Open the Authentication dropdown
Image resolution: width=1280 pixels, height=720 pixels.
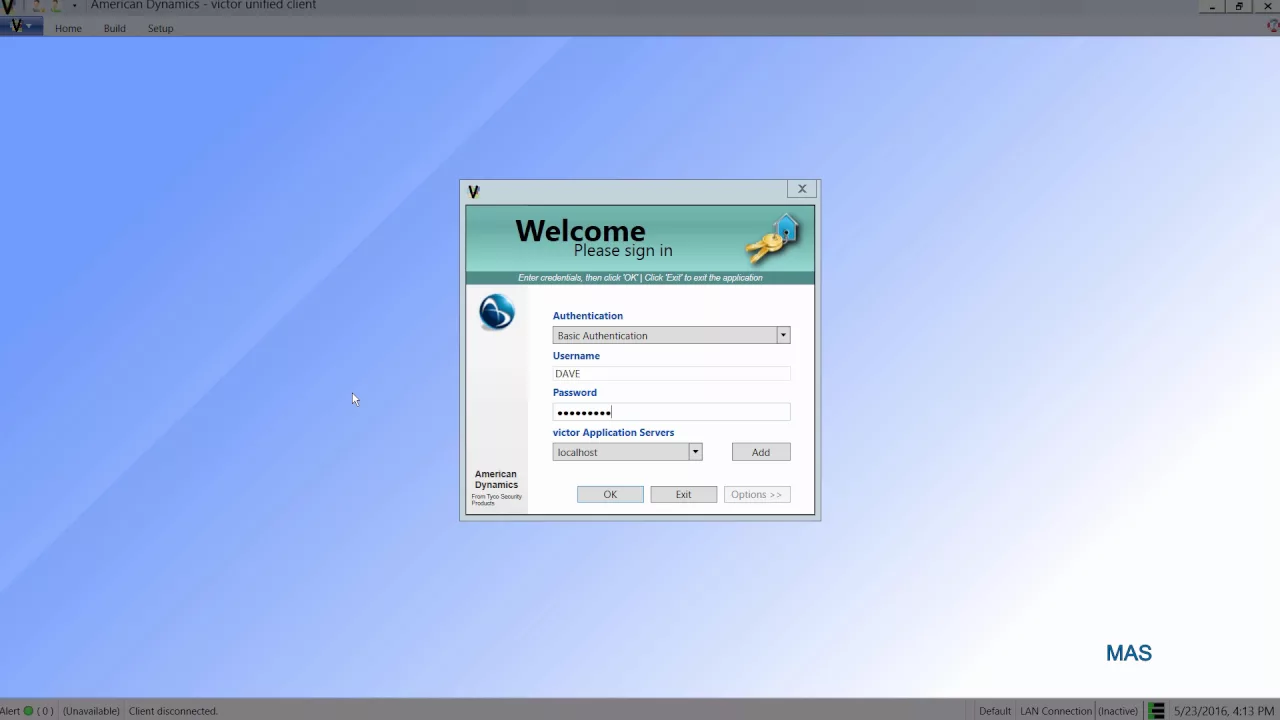point(671,336)
